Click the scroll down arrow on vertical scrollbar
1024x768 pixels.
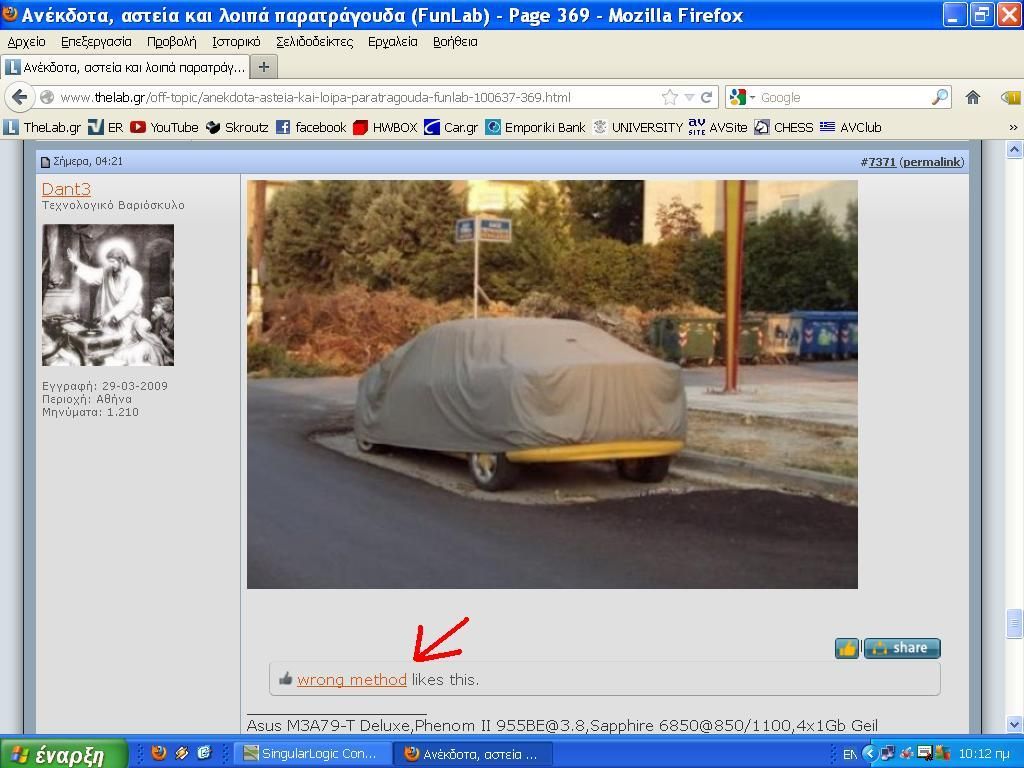(1013, 724)
